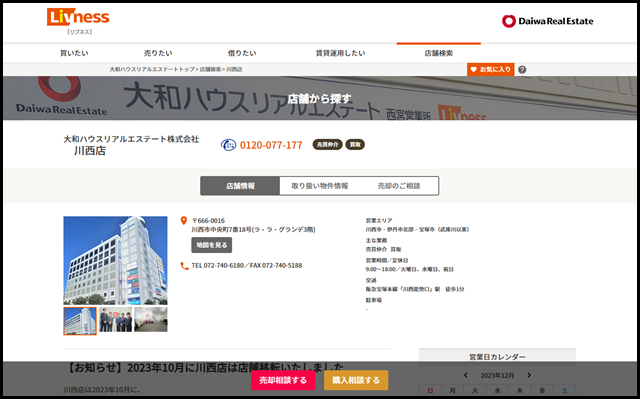Click the map pin location icon

[184, 221]
